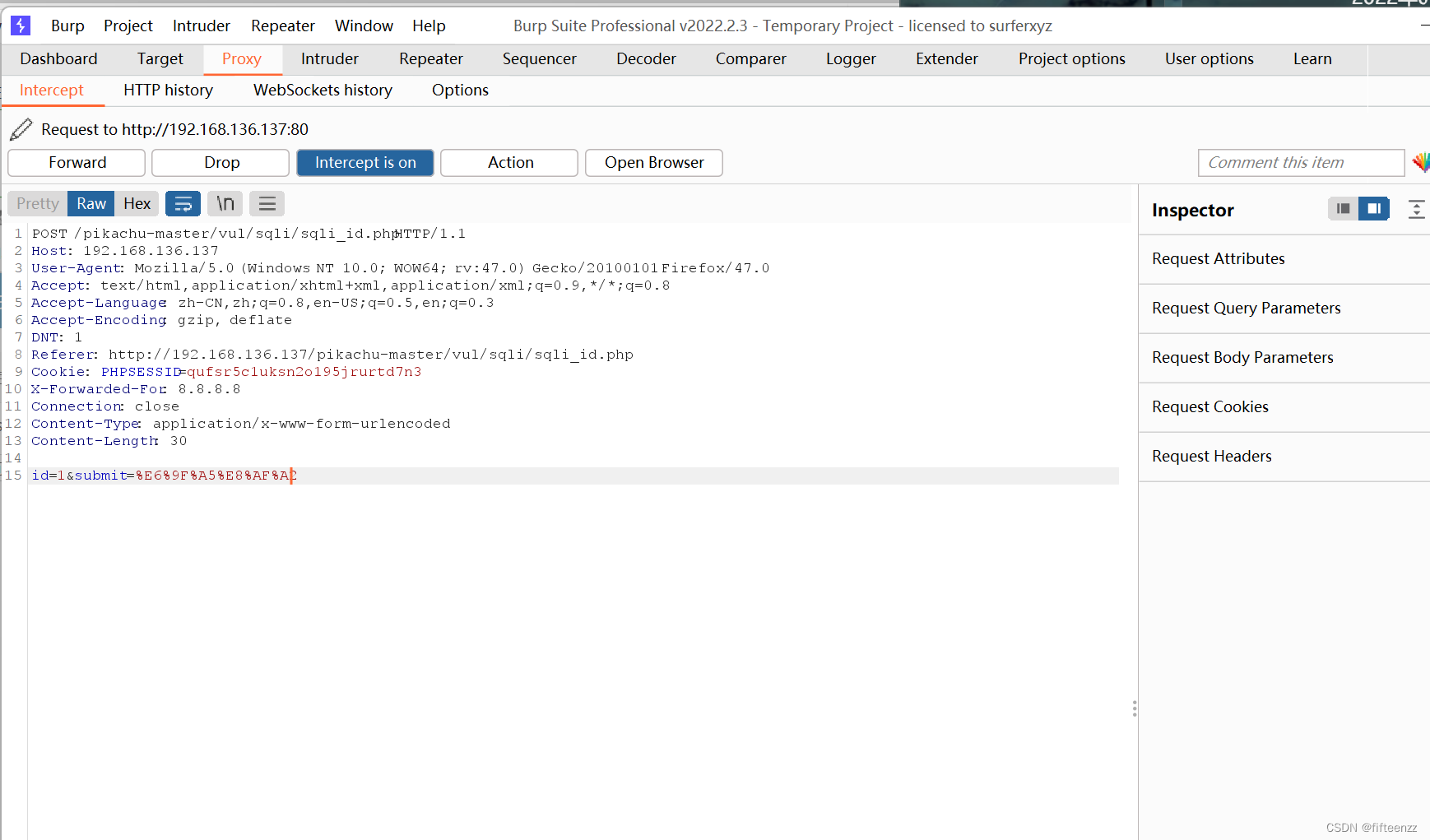Click the Burp Suite logo icon
Screen dimensions: 1430x840
point(21,26)
